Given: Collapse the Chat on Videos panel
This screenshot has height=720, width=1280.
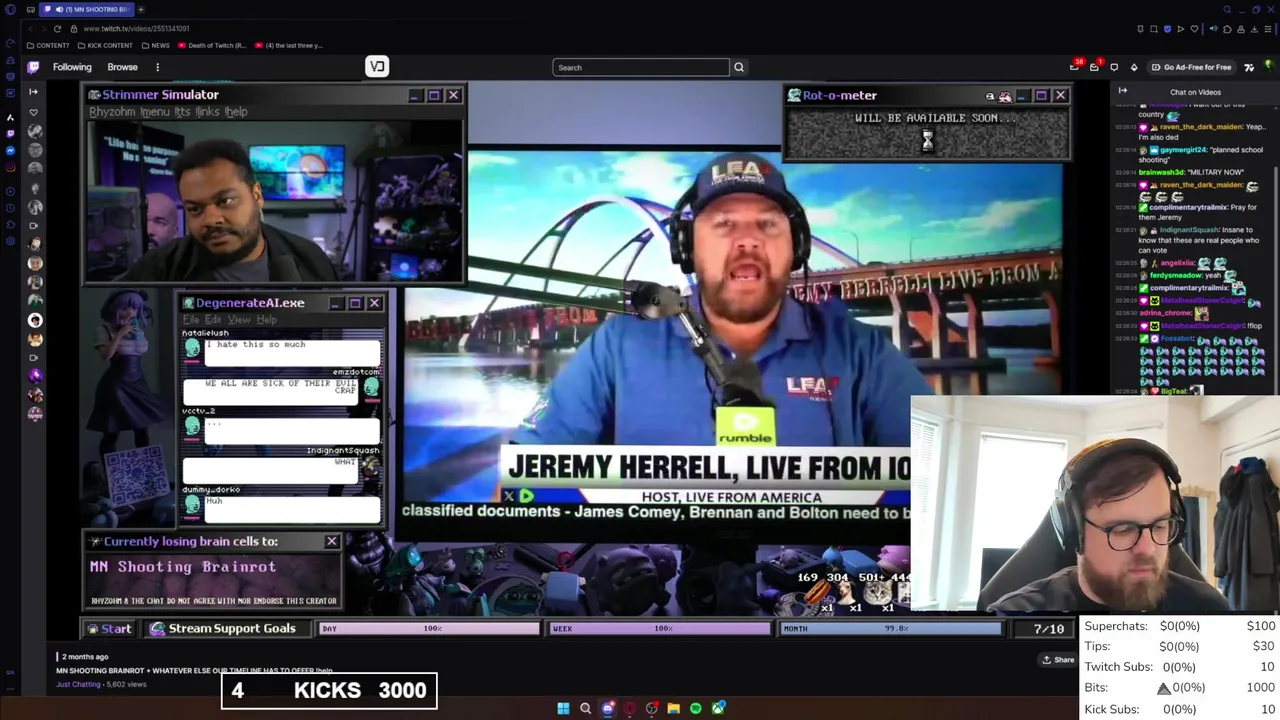Looking at the screenshot, I should (1122, 91).
